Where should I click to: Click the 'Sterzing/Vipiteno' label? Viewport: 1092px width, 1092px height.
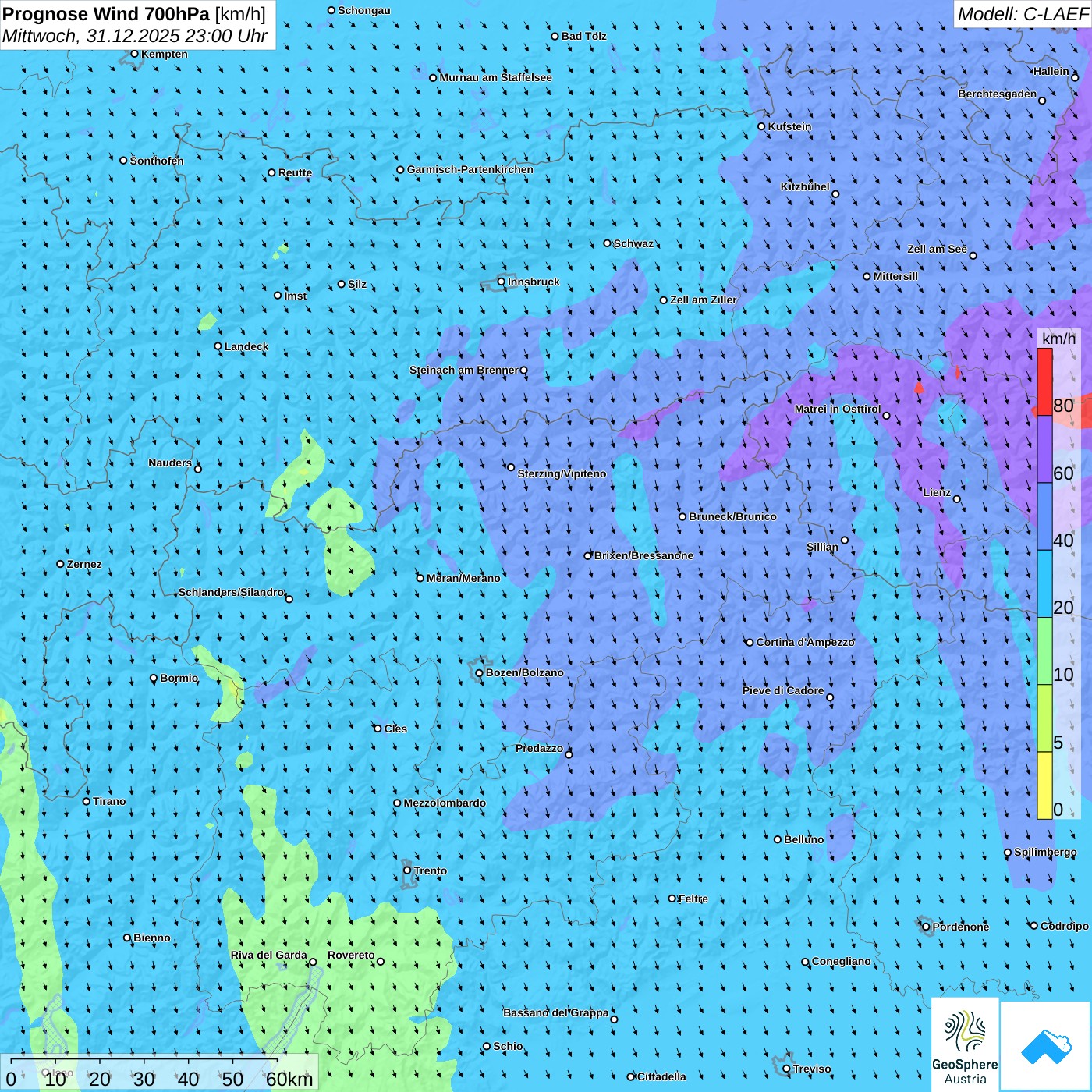(562, 473)
